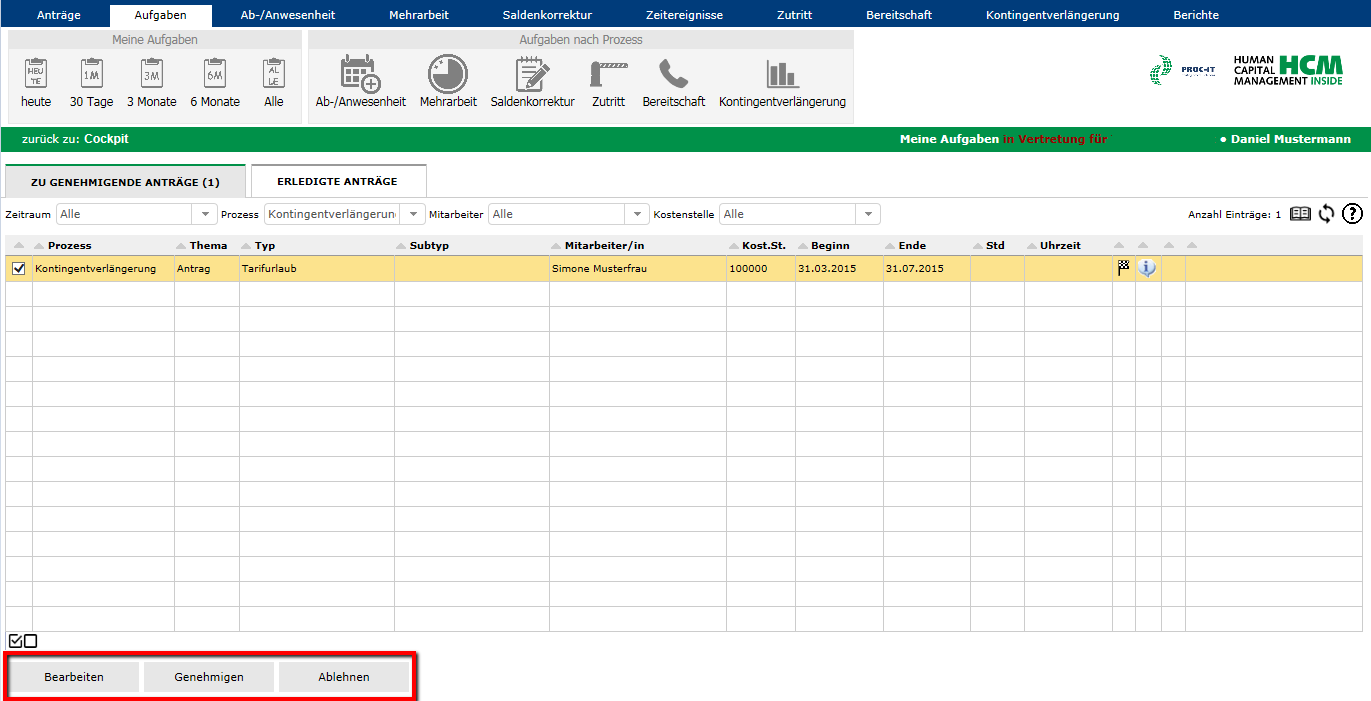Reject request with Ablehnen button

344,677
